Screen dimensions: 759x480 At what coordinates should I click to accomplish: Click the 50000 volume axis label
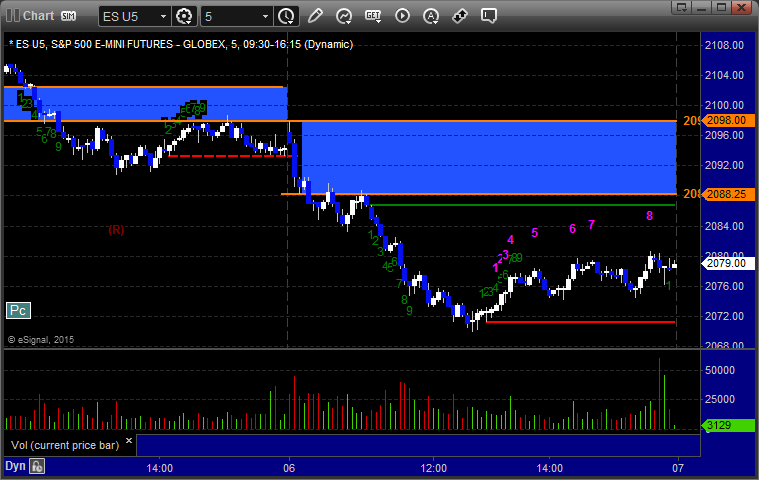pyautogui.click(x=720, y=370)
